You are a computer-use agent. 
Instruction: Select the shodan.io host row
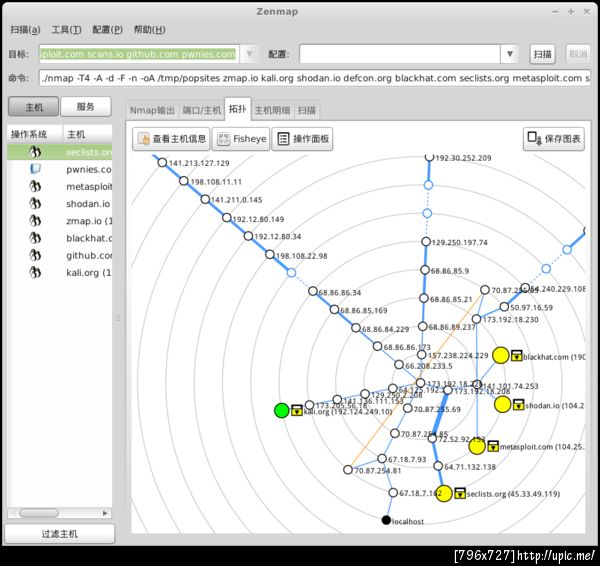(60, 204)
